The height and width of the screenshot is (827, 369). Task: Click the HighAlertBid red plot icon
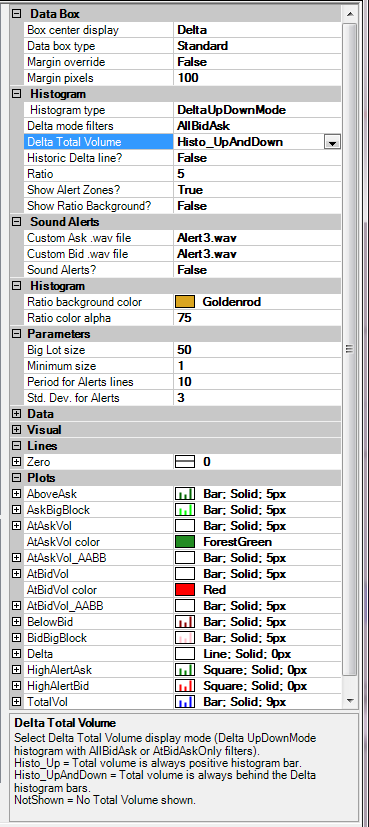[x=185, y=686]
